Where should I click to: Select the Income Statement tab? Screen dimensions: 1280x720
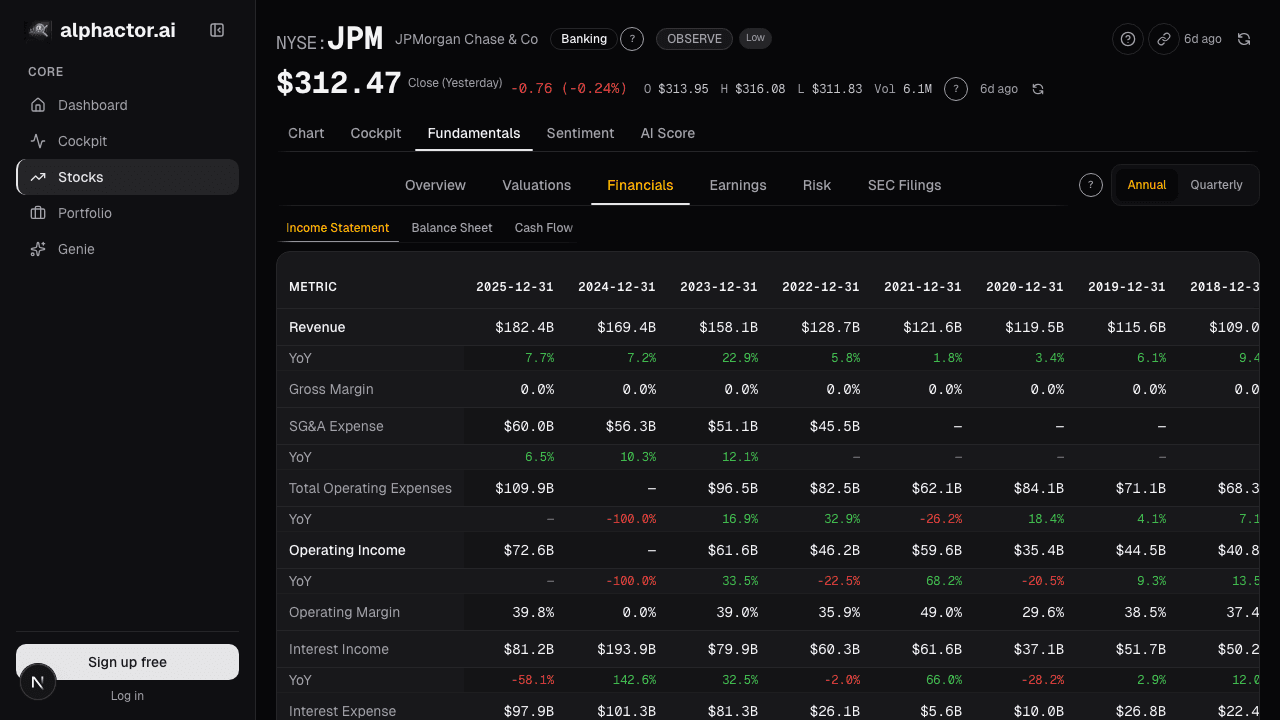pyautogui.click(x=338, y=228)
